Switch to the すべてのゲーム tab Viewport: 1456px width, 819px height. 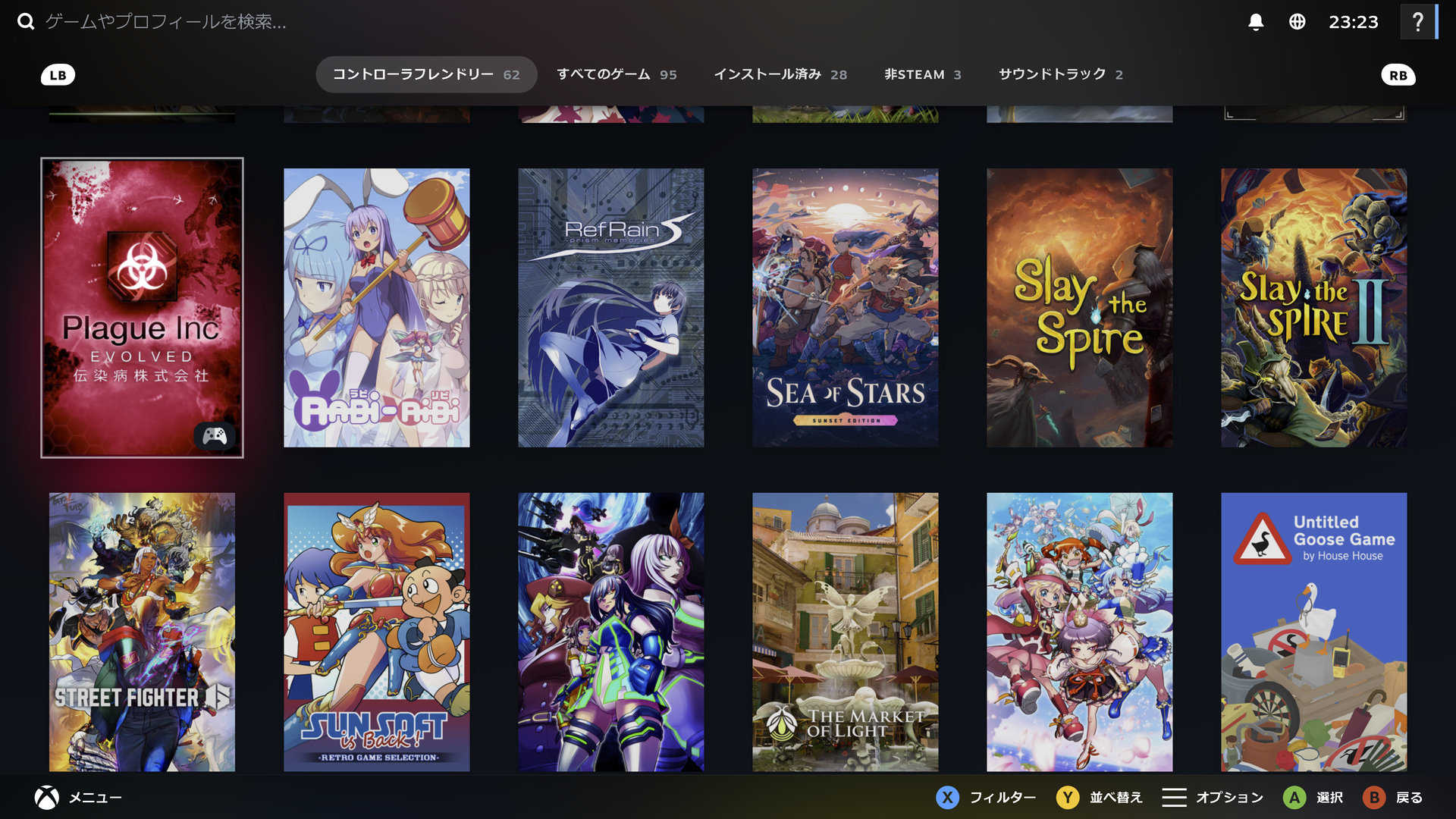click(617, 74)
